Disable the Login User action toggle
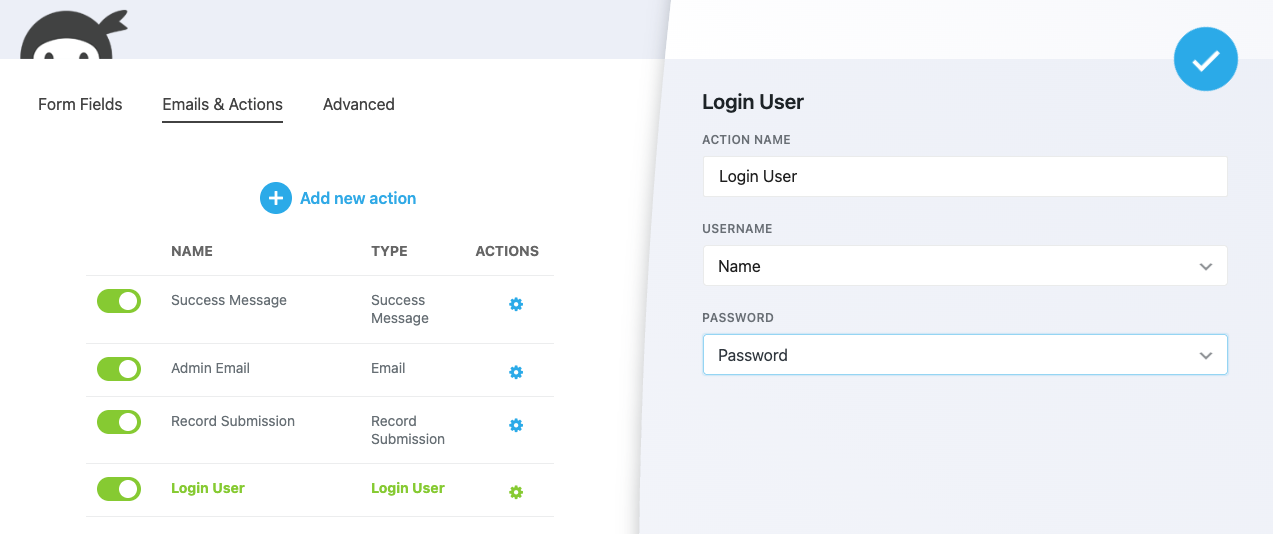 pyautogui.click(x=119, y=489)
